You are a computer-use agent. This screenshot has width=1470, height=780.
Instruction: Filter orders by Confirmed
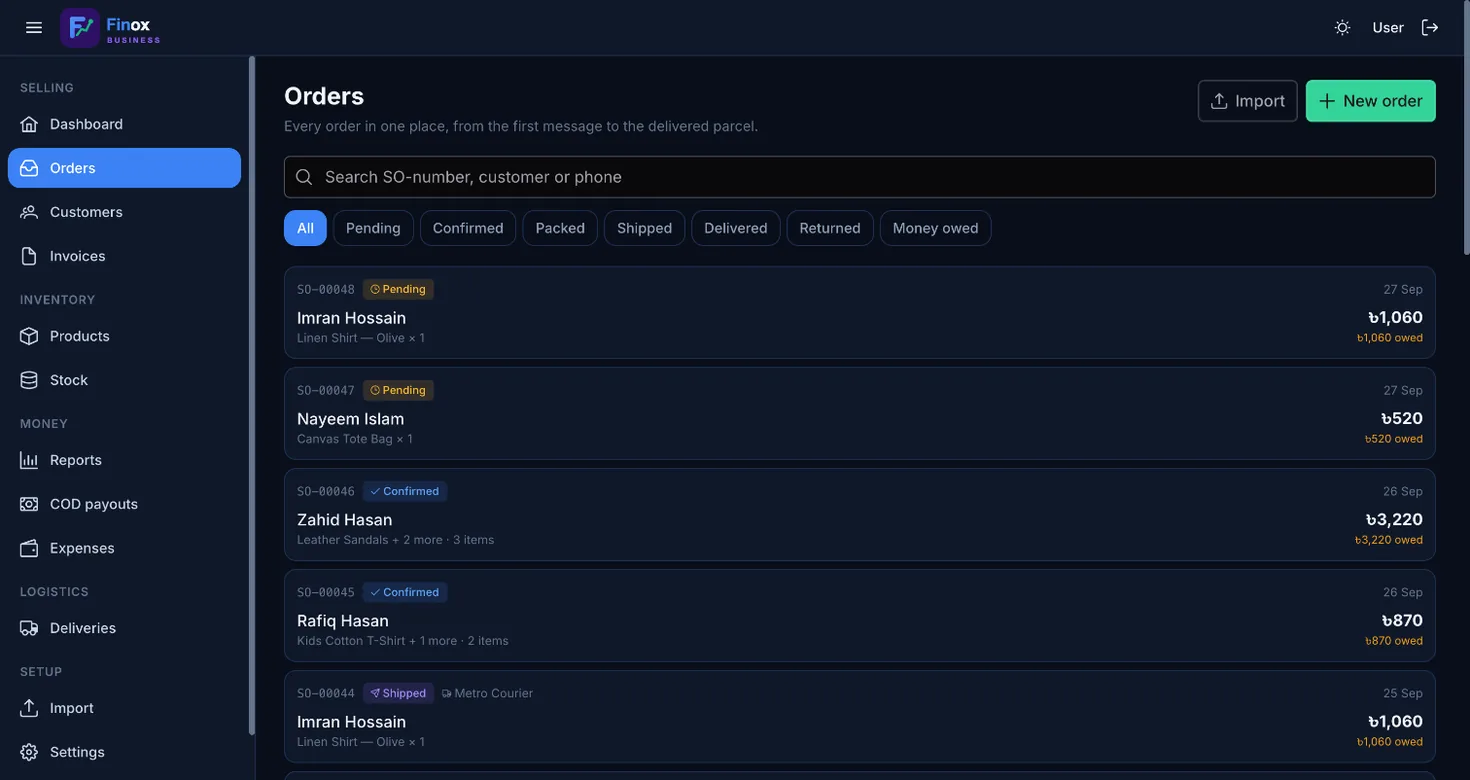point(468,228)
